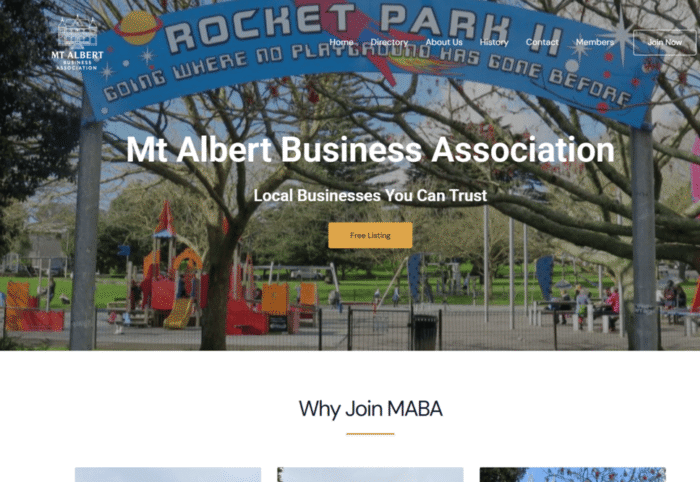Click the gold divider under Why Join MABA
The width and height of the screenshot is (700, 482).
[370, 433]
